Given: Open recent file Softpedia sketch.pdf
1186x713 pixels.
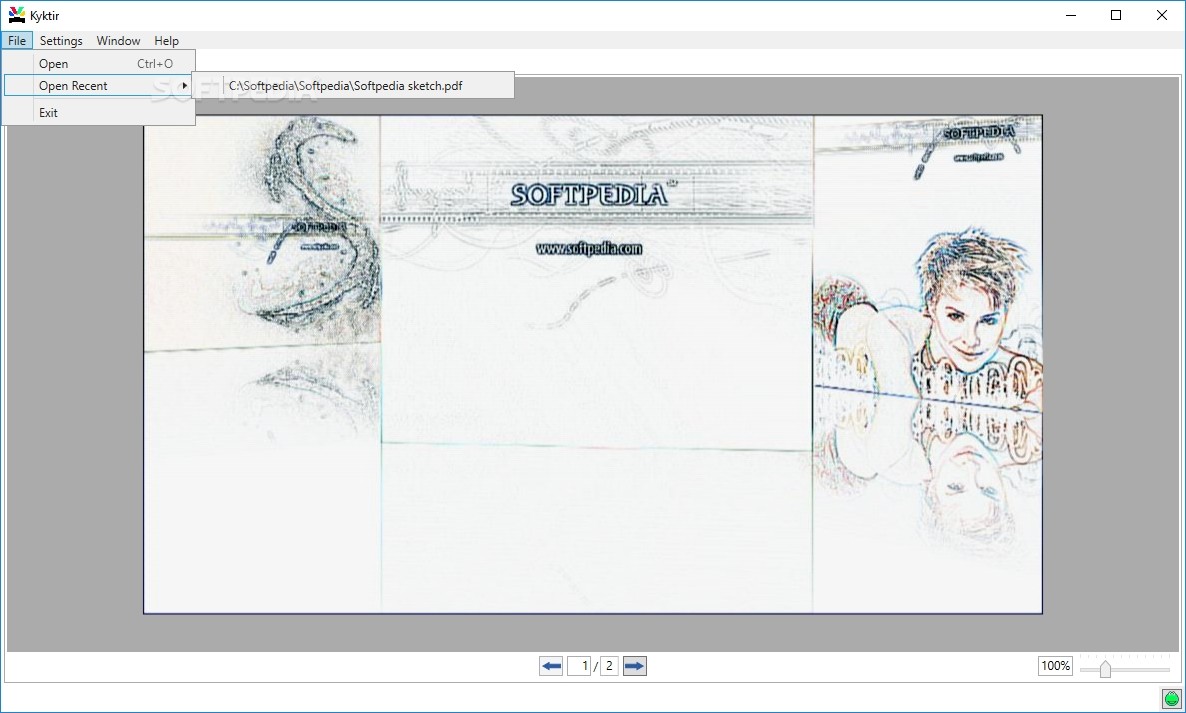Looking at the screenshot, I should point(353,85).
